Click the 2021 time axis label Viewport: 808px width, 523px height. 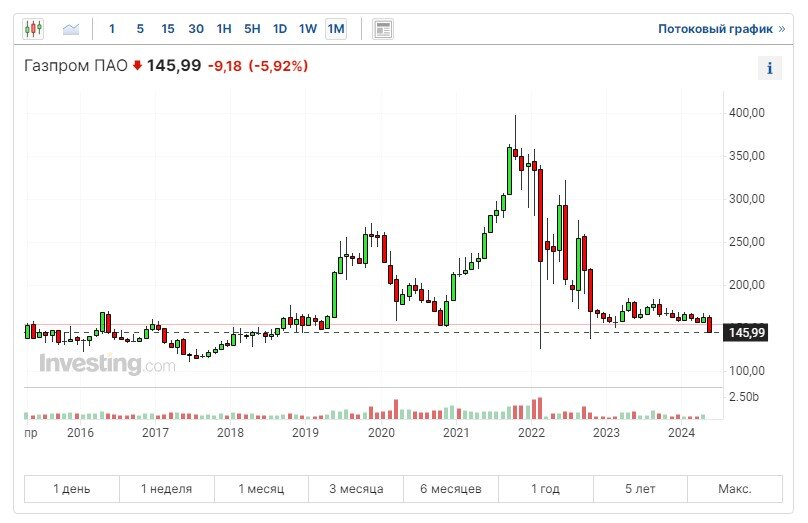(x=457, y=433)
